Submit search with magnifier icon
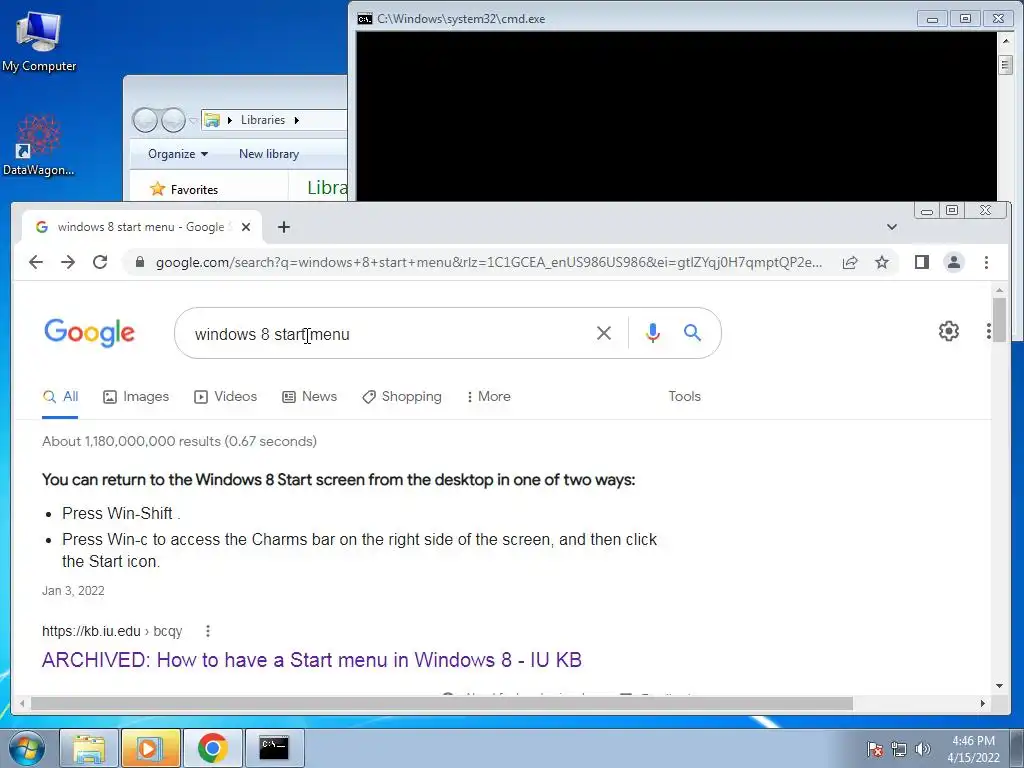This screenshot has height=768, width=1024. (x=692, y=333)
